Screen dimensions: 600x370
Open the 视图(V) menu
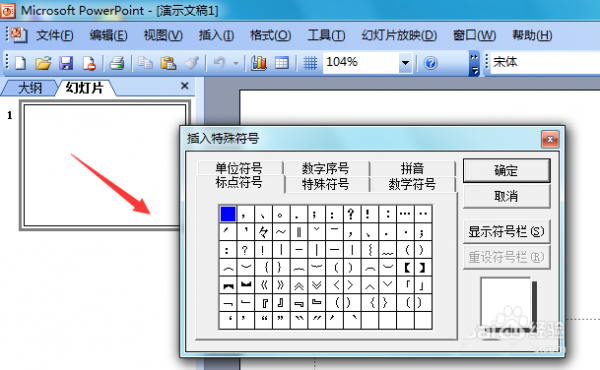163,36
